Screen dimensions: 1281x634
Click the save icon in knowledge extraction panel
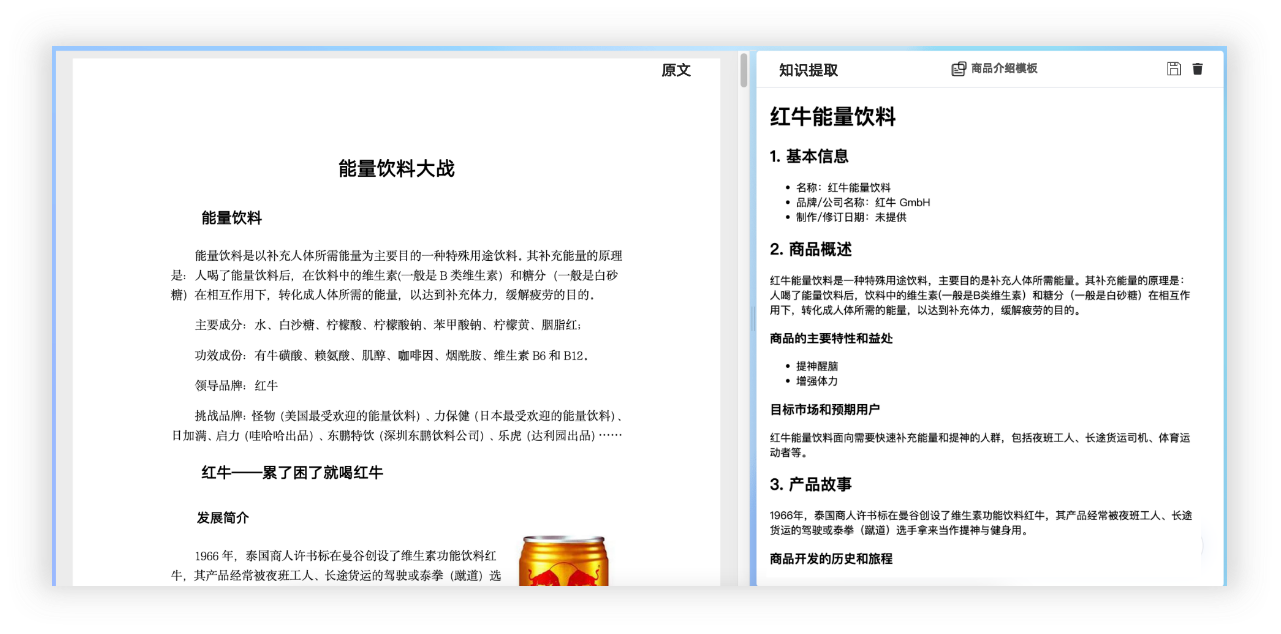[x=1174, y=69]
